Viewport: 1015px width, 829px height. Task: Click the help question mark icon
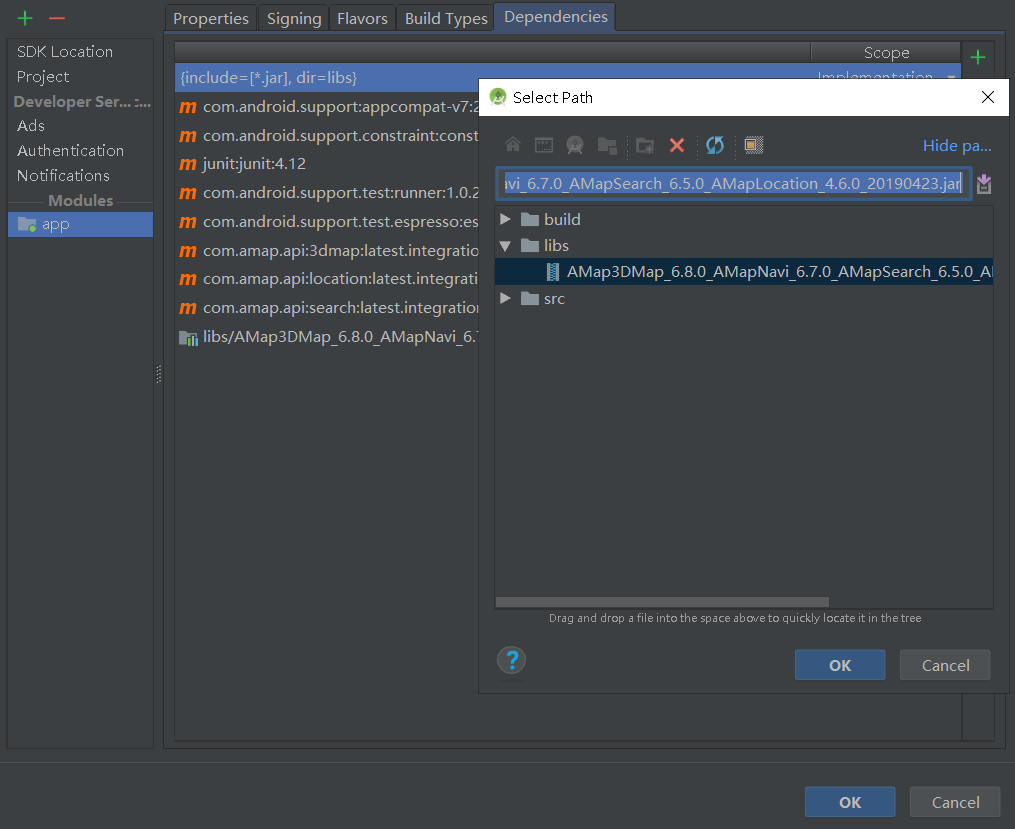[511, 660]
